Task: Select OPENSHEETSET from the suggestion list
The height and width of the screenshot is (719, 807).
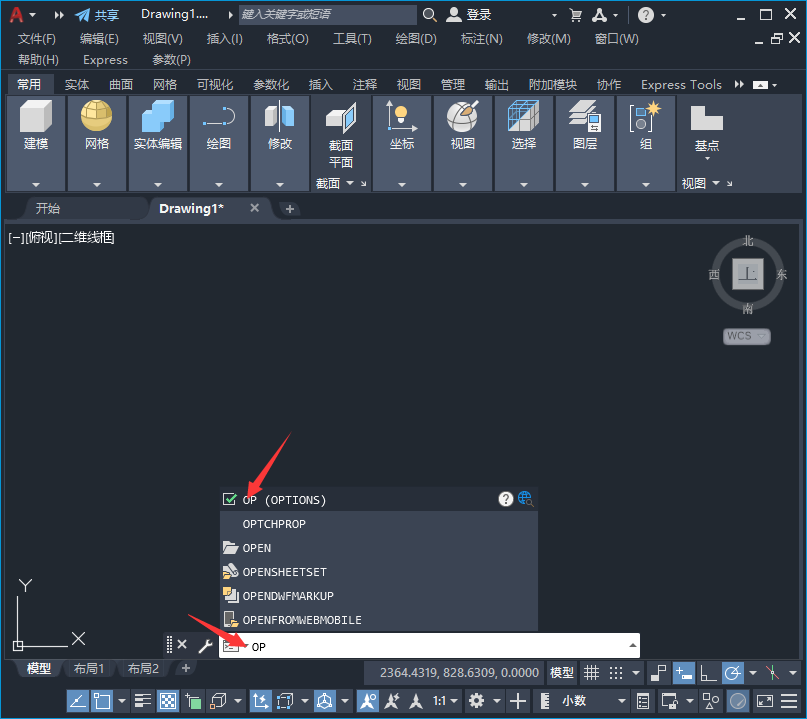Action: [x=378, y=572]
